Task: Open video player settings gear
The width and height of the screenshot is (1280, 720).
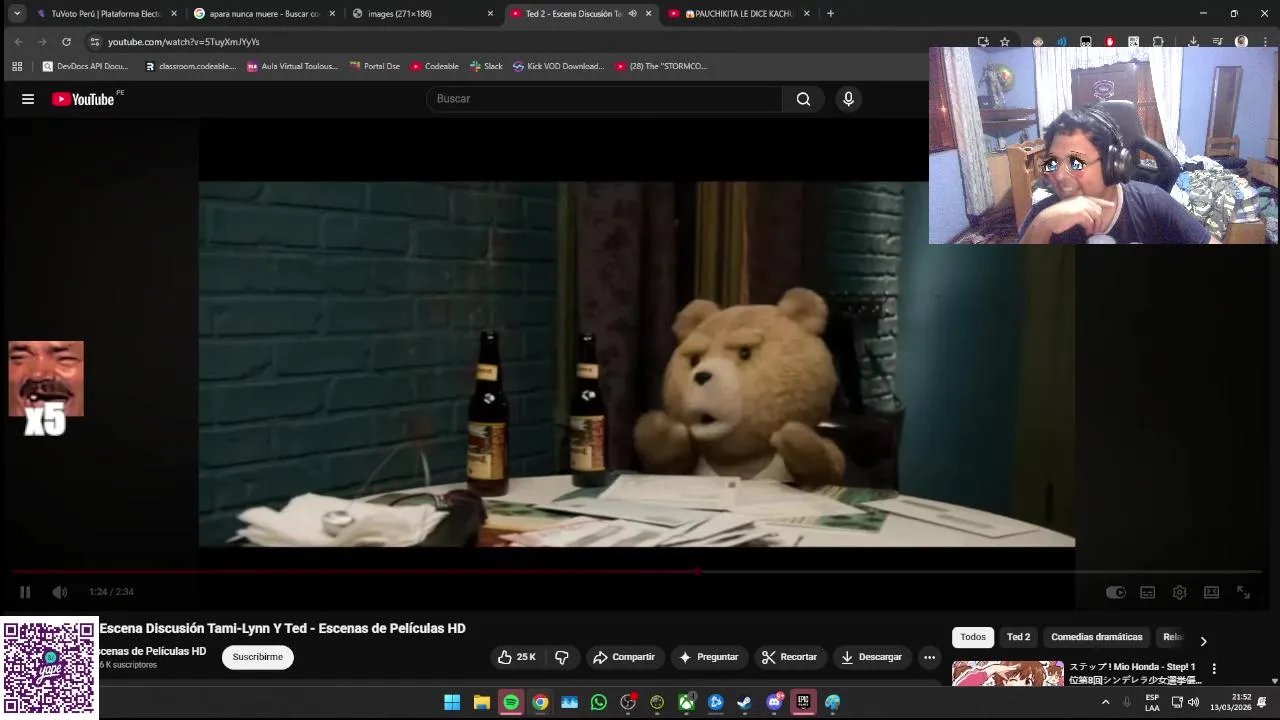Action: 1180,592
